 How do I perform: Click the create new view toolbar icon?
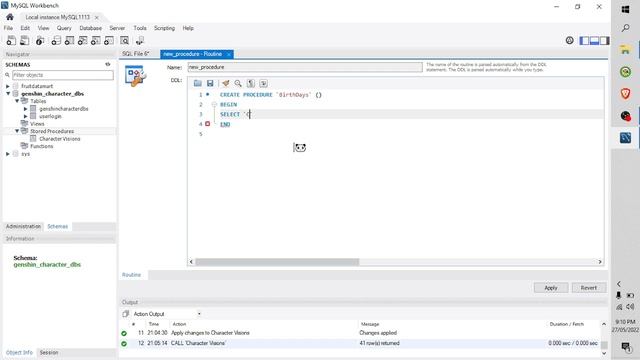(82, 40)
